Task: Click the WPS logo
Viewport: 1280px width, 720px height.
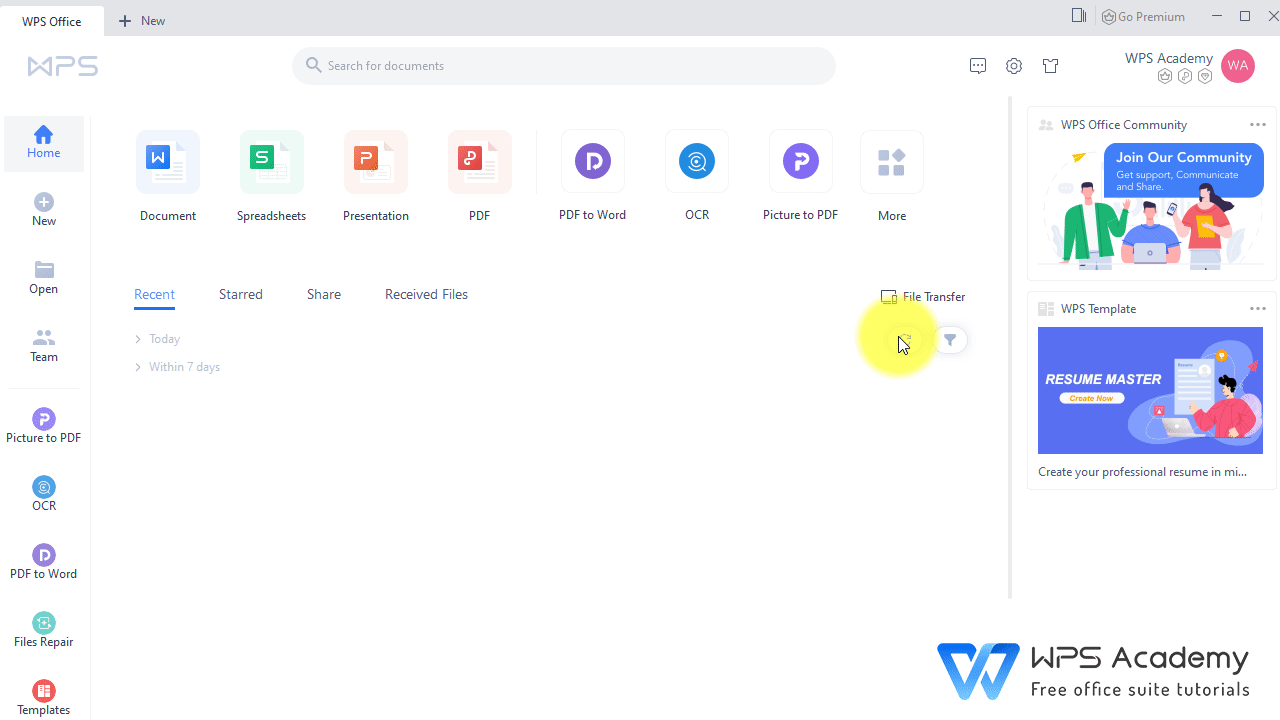Action: [63, 67]
